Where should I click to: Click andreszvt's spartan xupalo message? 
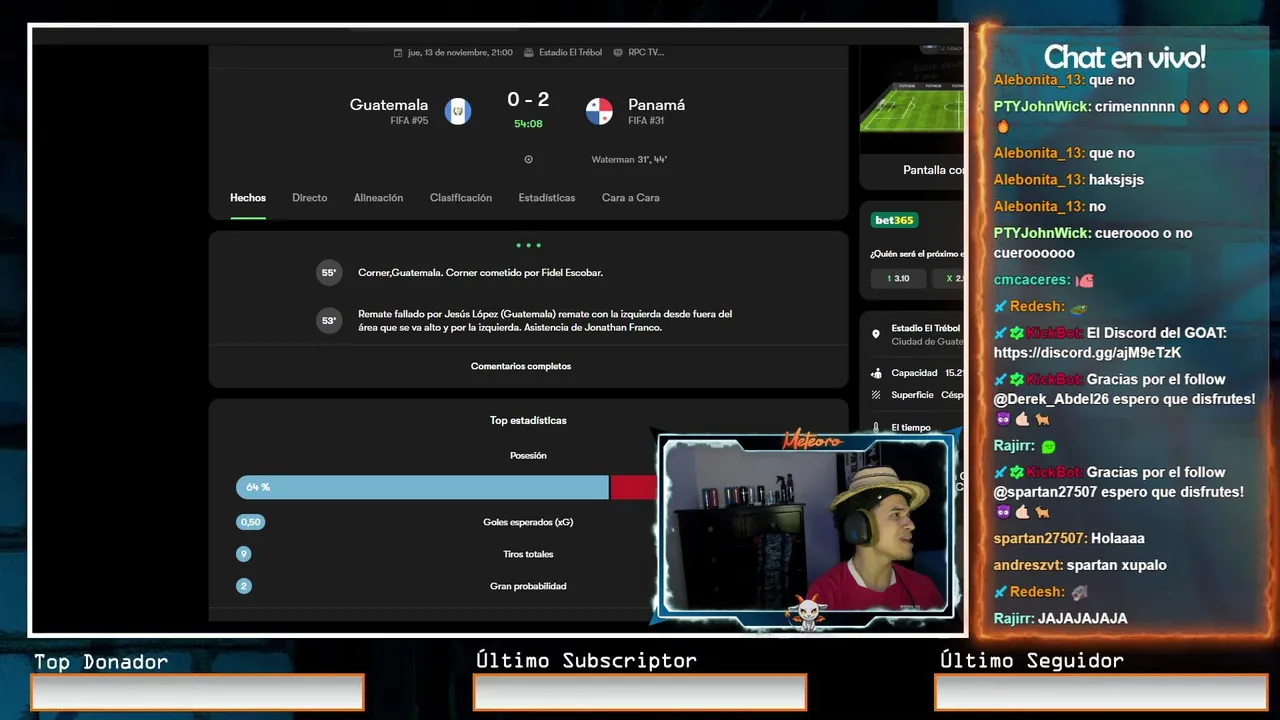[1080, 565]
